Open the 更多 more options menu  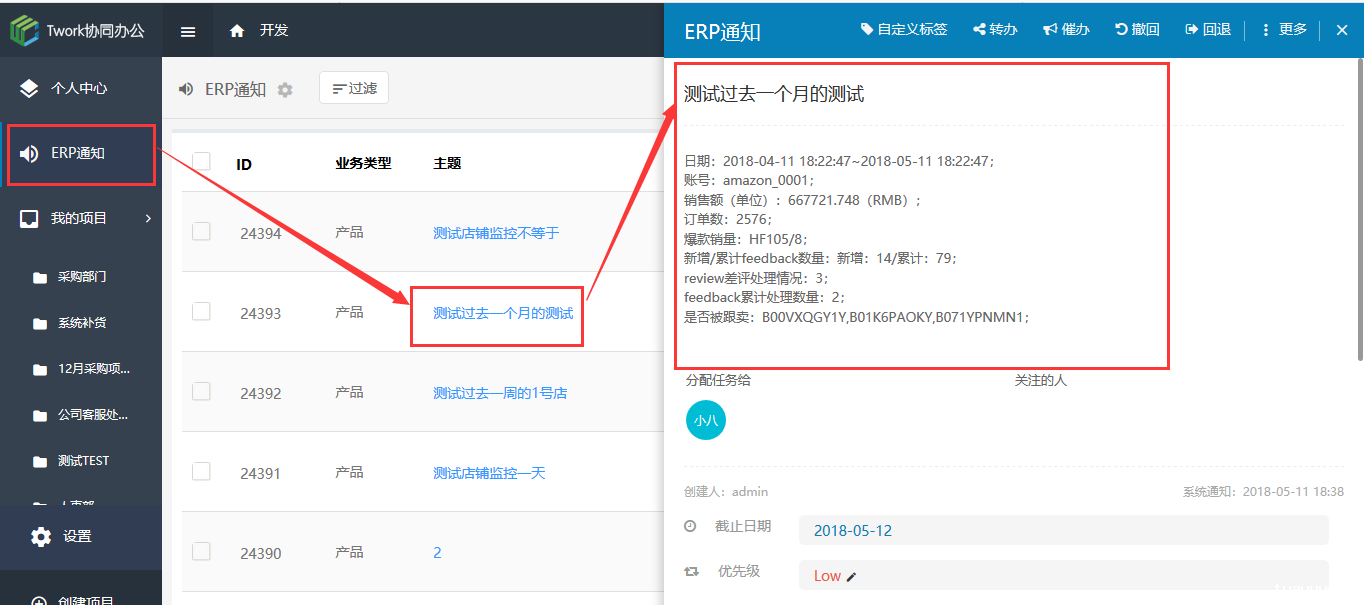[x=1284, y=30]
